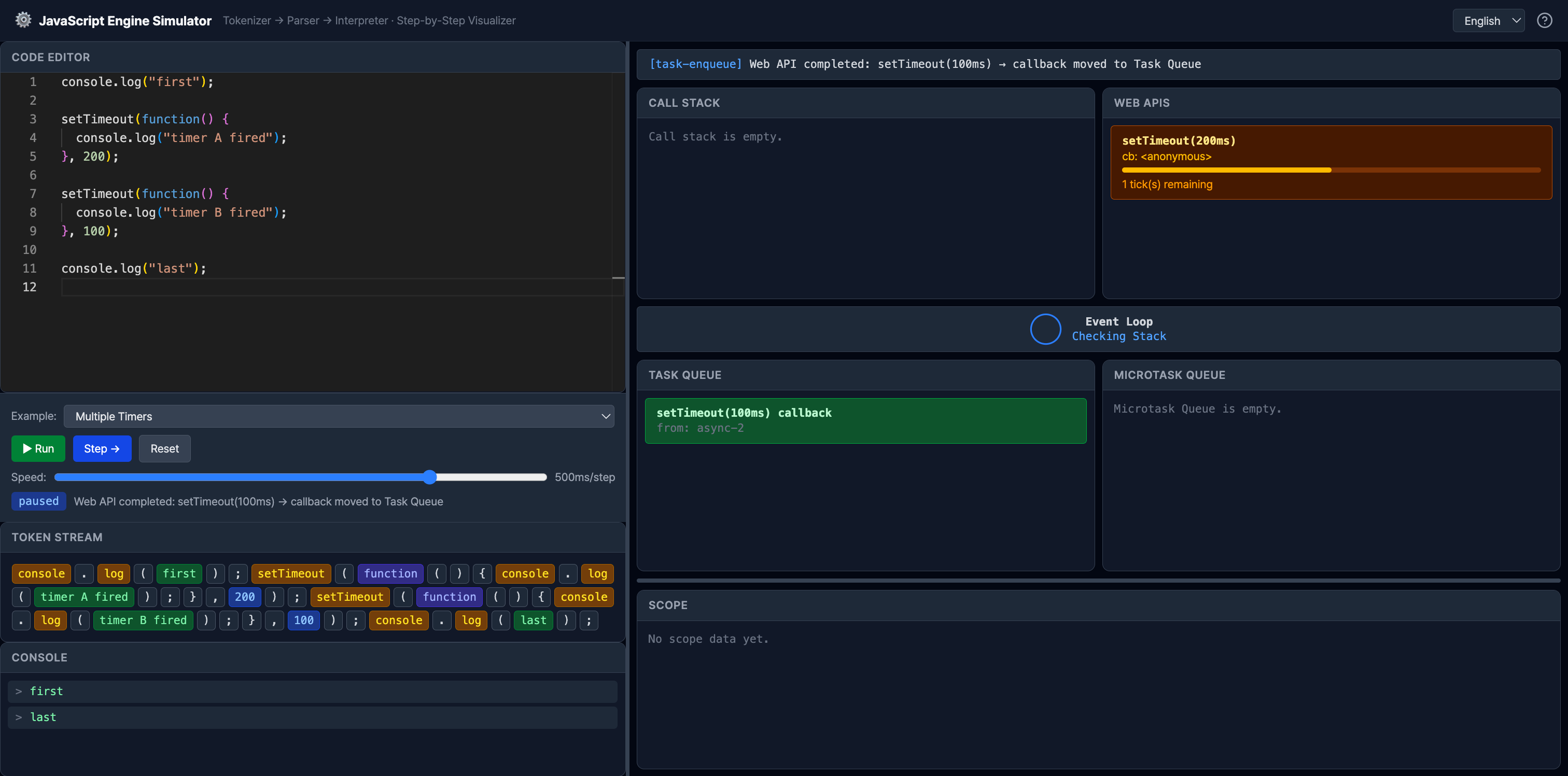Click the Event Loop circle indicator
1568x776 pixels.
(1045, 329)
